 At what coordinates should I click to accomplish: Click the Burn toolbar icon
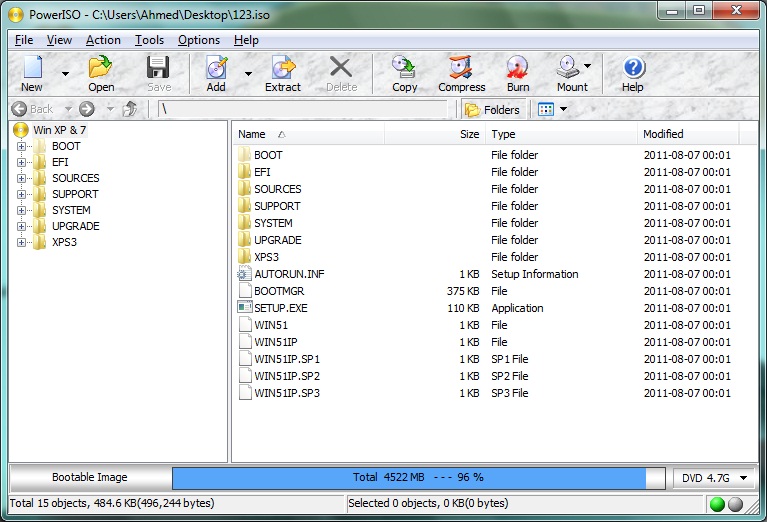(517, 67)
